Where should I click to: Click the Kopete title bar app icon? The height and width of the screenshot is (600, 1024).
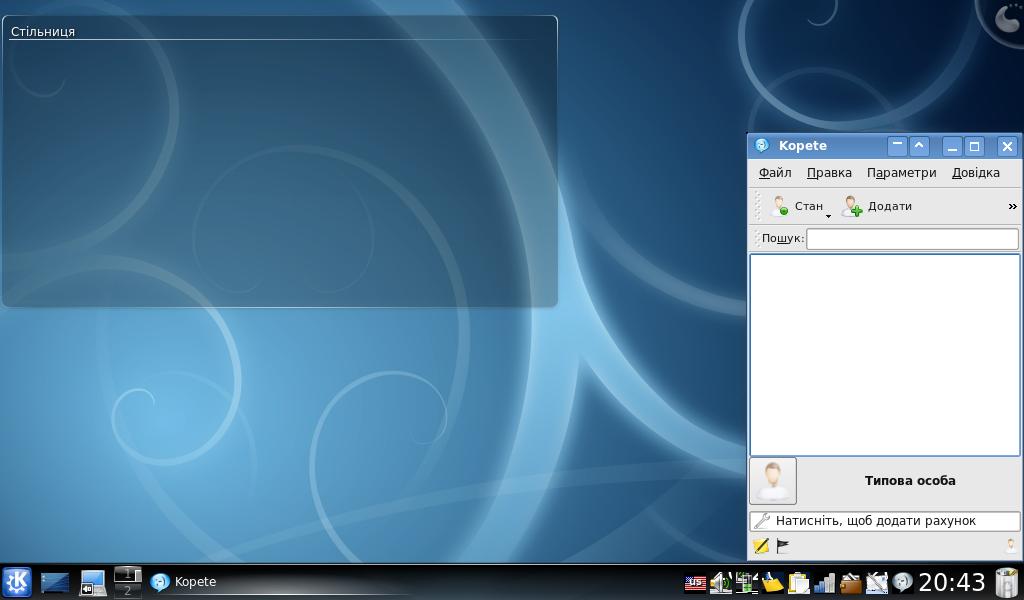[761, 146]
